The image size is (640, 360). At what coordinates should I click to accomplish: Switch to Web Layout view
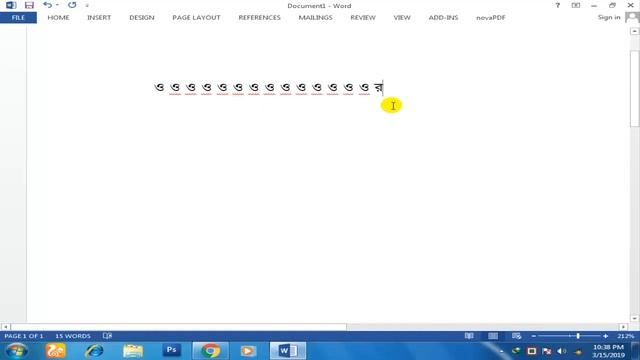(516, 336)
